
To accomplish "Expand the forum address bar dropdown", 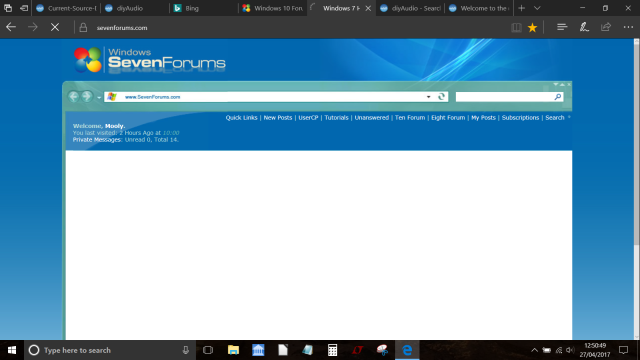I will [x=428, y=97].
